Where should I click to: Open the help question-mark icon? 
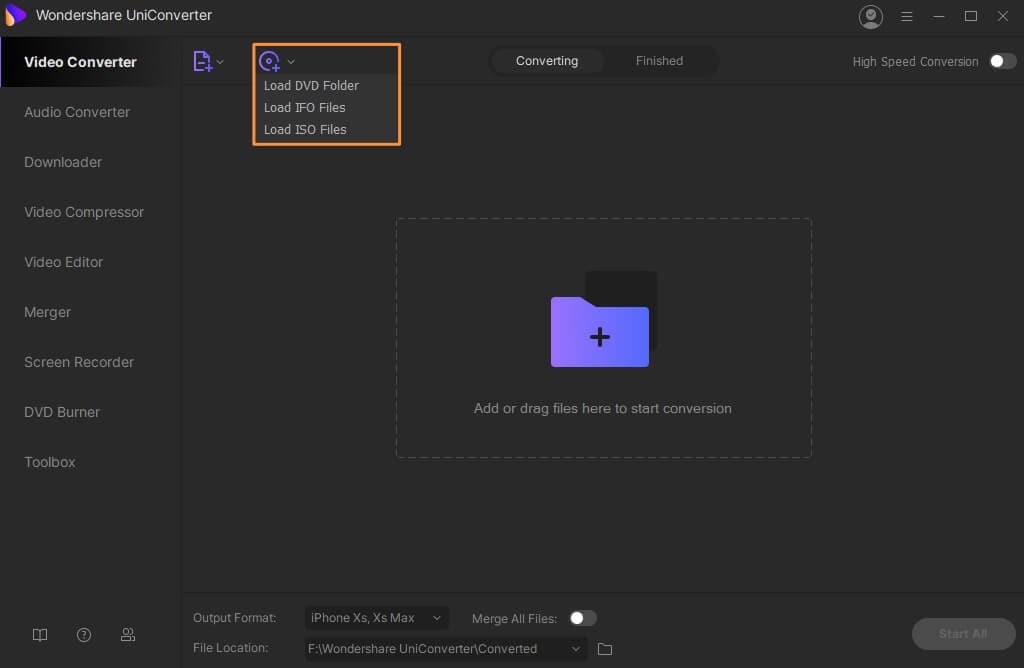click(84, 635)
